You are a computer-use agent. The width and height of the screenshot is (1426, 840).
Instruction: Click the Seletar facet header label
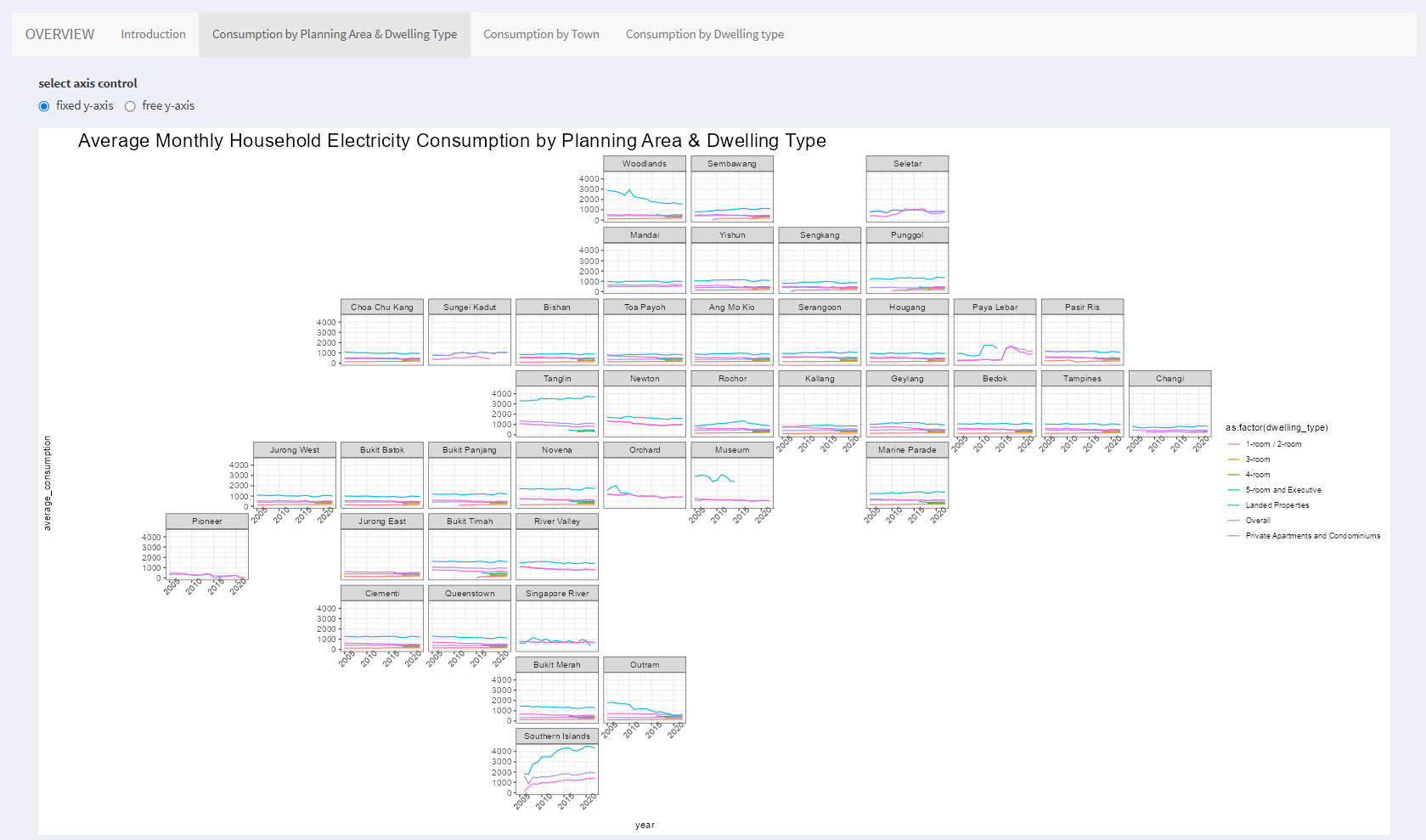pos(907,164)
